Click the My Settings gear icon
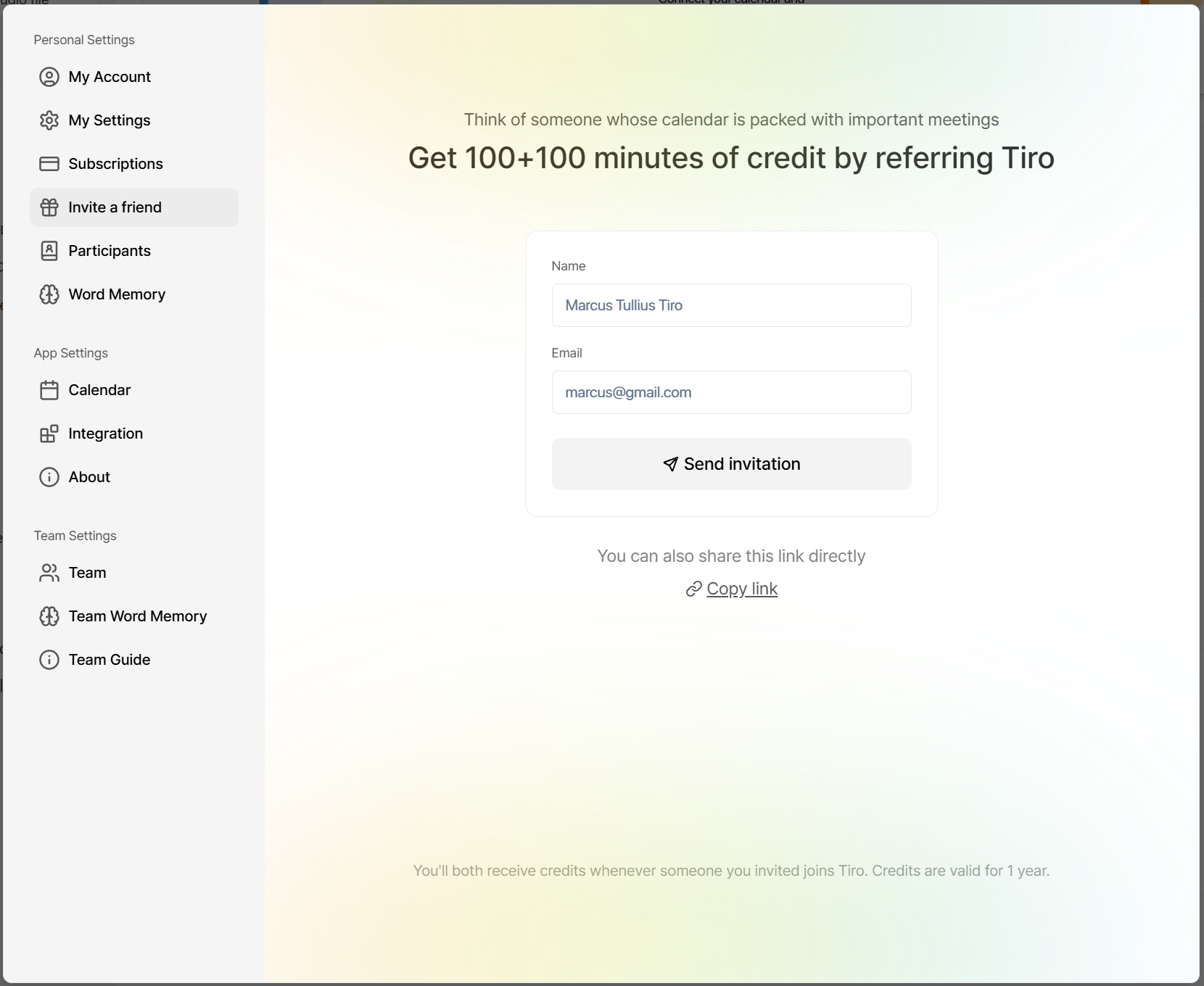This screenshot has height=986, width=1204. 48,120
